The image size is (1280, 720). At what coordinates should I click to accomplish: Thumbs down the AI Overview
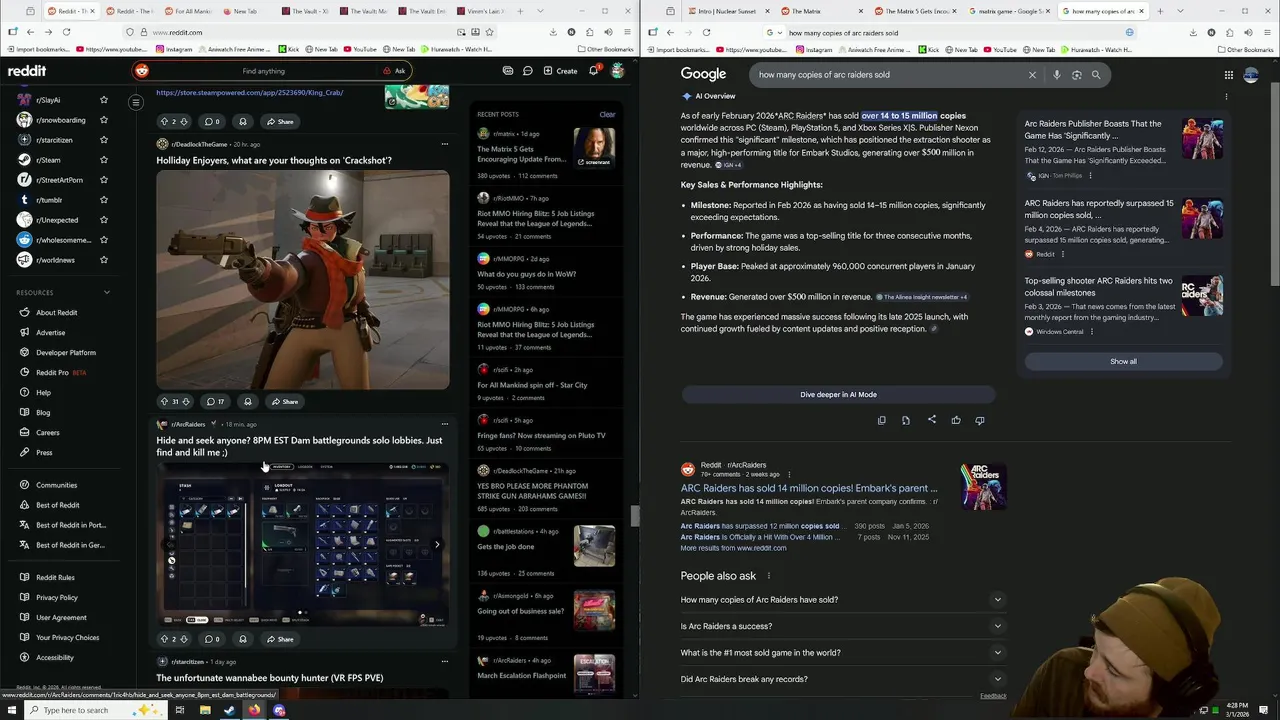point(979,421)
